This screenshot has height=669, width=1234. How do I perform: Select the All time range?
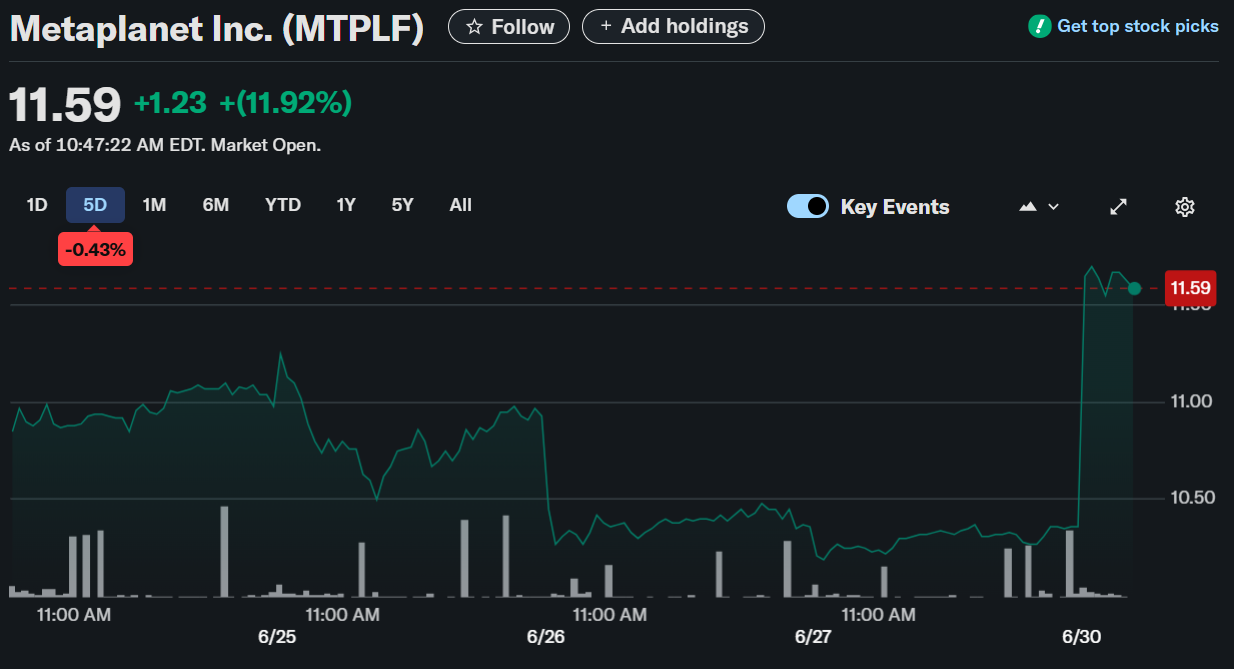(460, 205)
